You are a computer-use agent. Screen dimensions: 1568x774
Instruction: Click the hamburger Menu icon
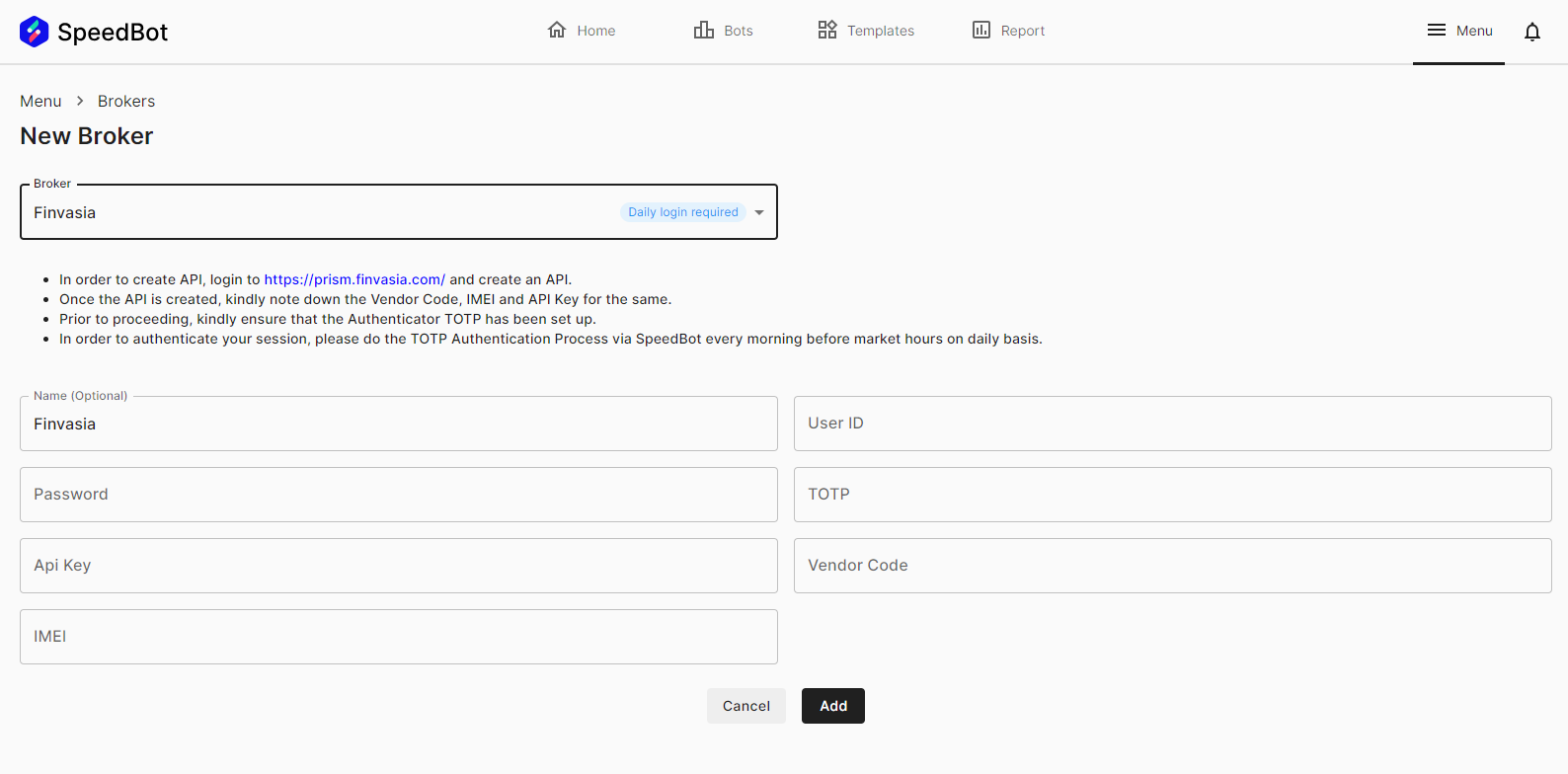click(x=1437, y=30)
